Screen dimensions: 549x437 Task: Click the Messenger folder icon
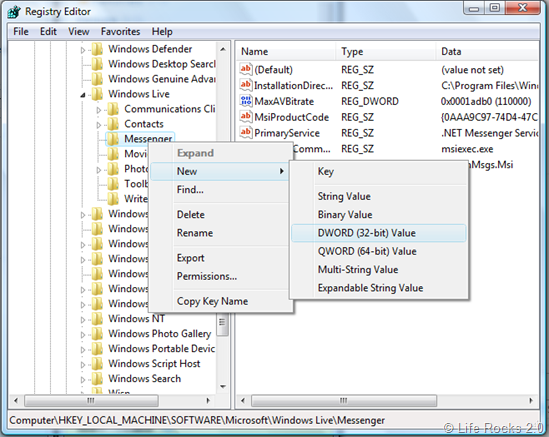pos(113,139)
